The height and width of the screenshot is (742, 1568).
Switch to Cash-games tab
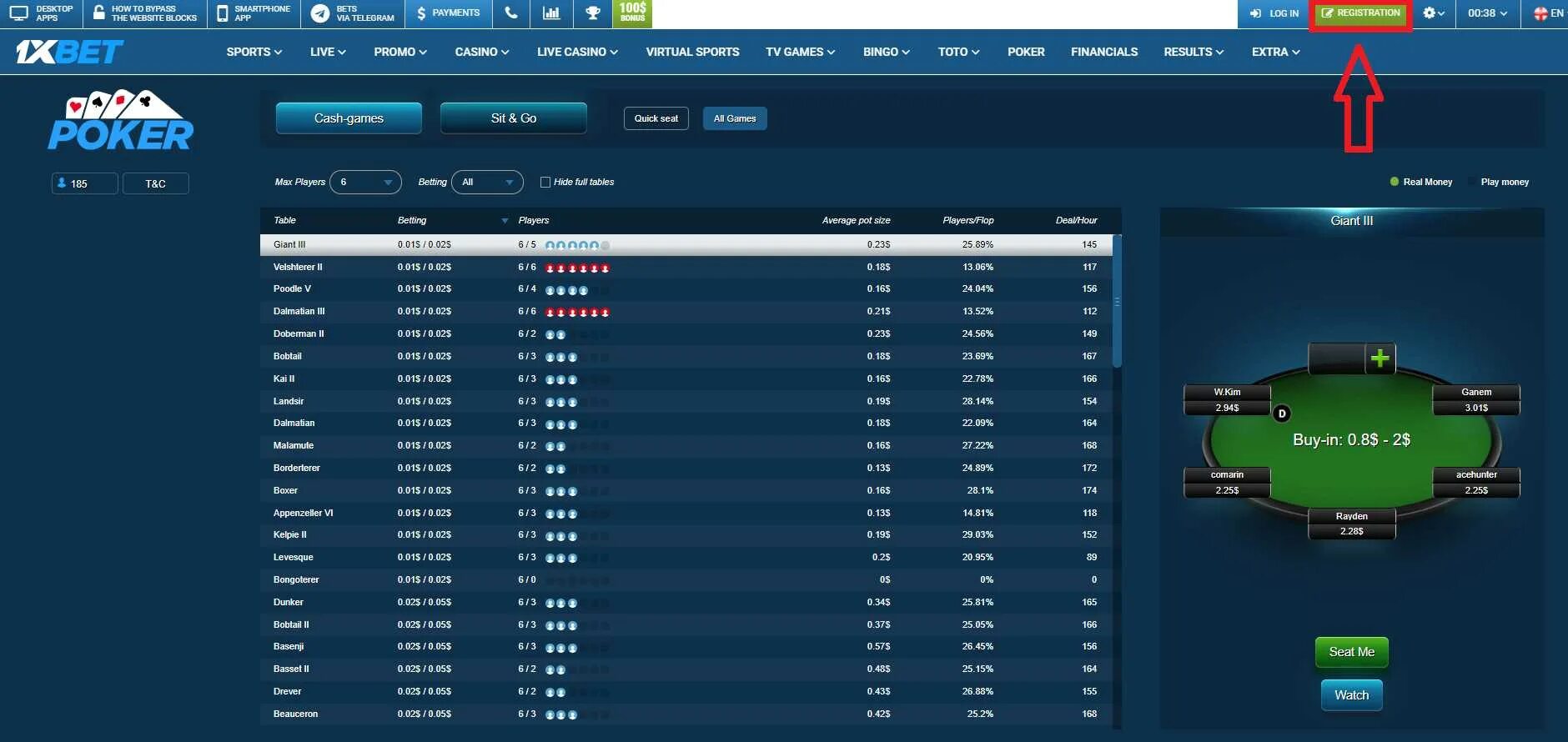349,118
